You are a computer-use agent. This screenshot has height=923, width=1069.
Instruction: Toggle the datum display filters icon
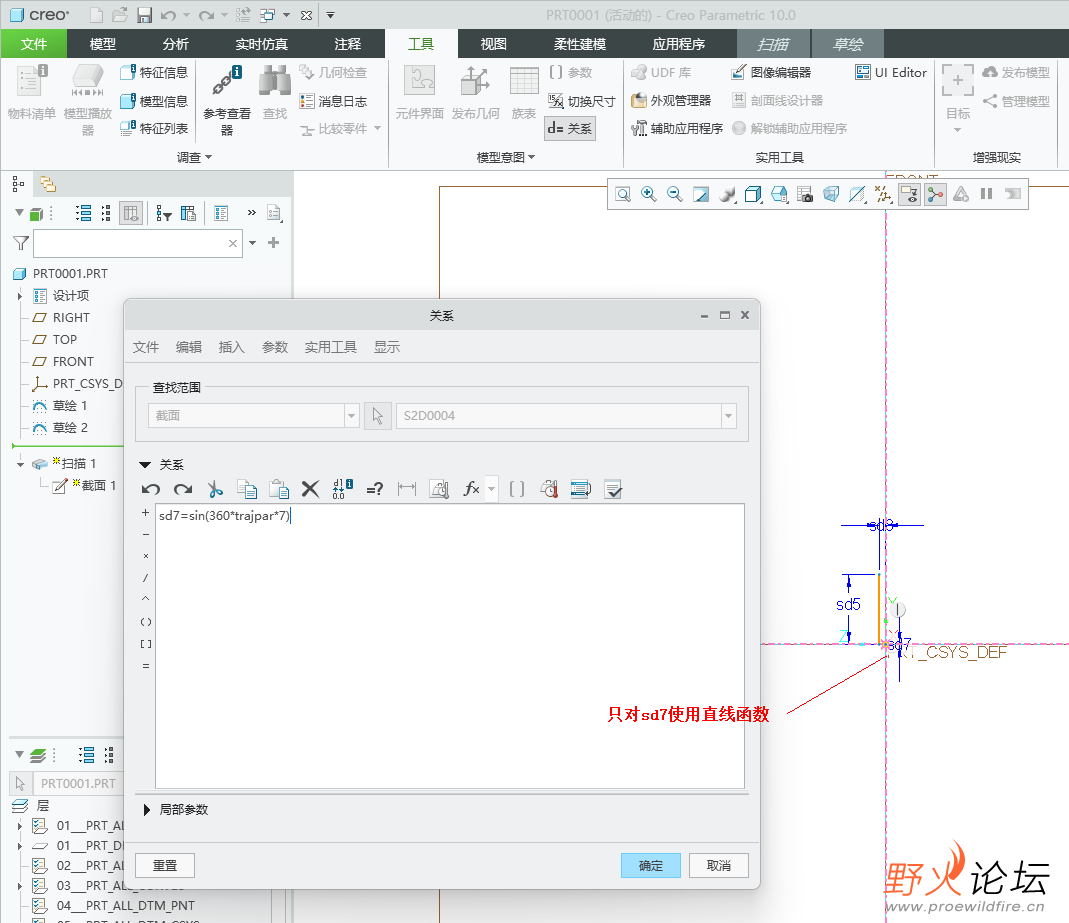(x=884, y=194)
